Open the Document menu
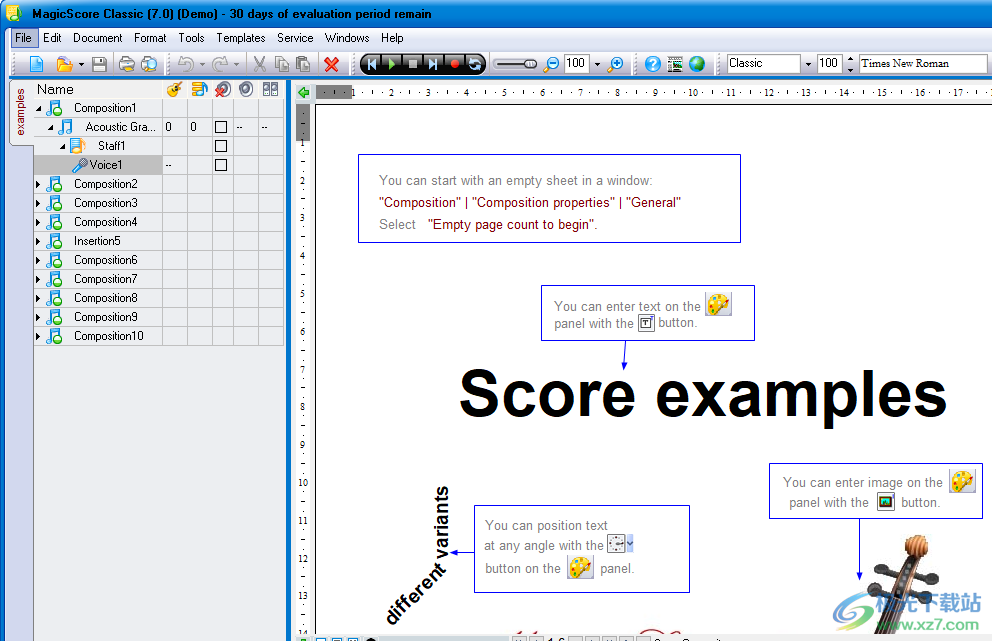992x641 pixels. click(97, 38)
